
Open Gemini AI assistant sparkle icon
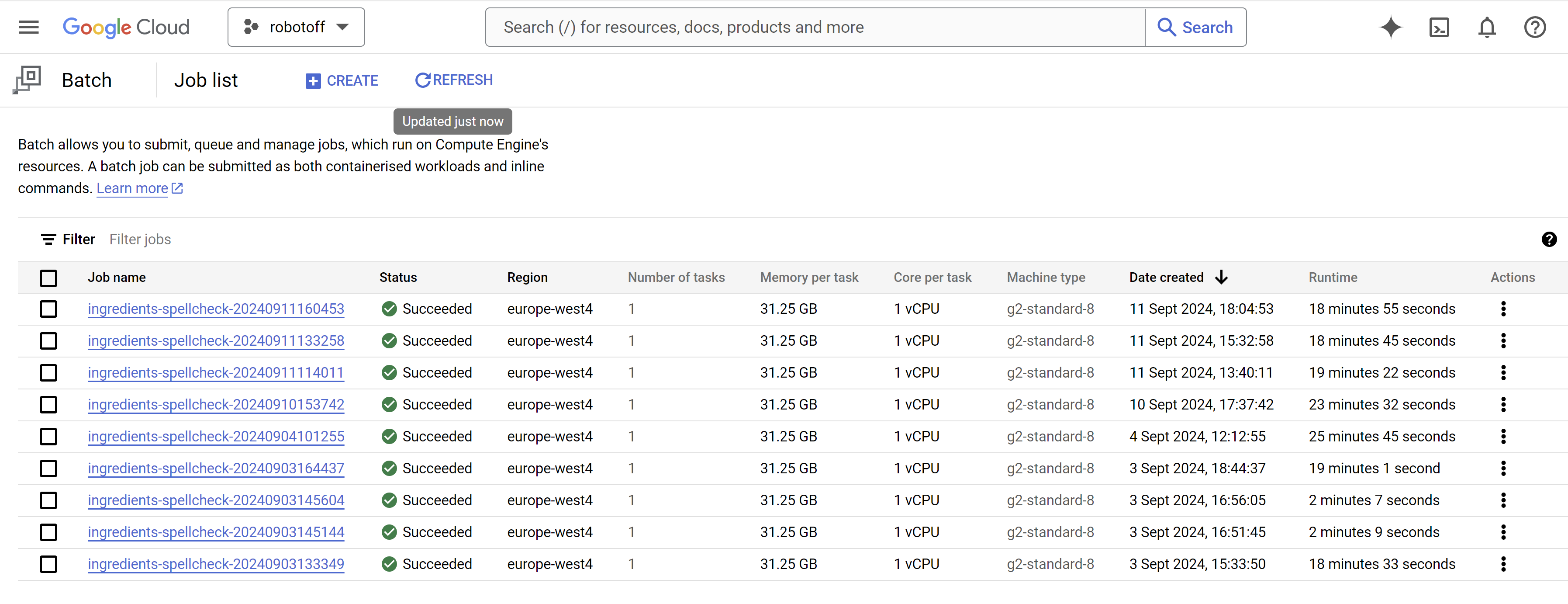tap(1390, 27)
